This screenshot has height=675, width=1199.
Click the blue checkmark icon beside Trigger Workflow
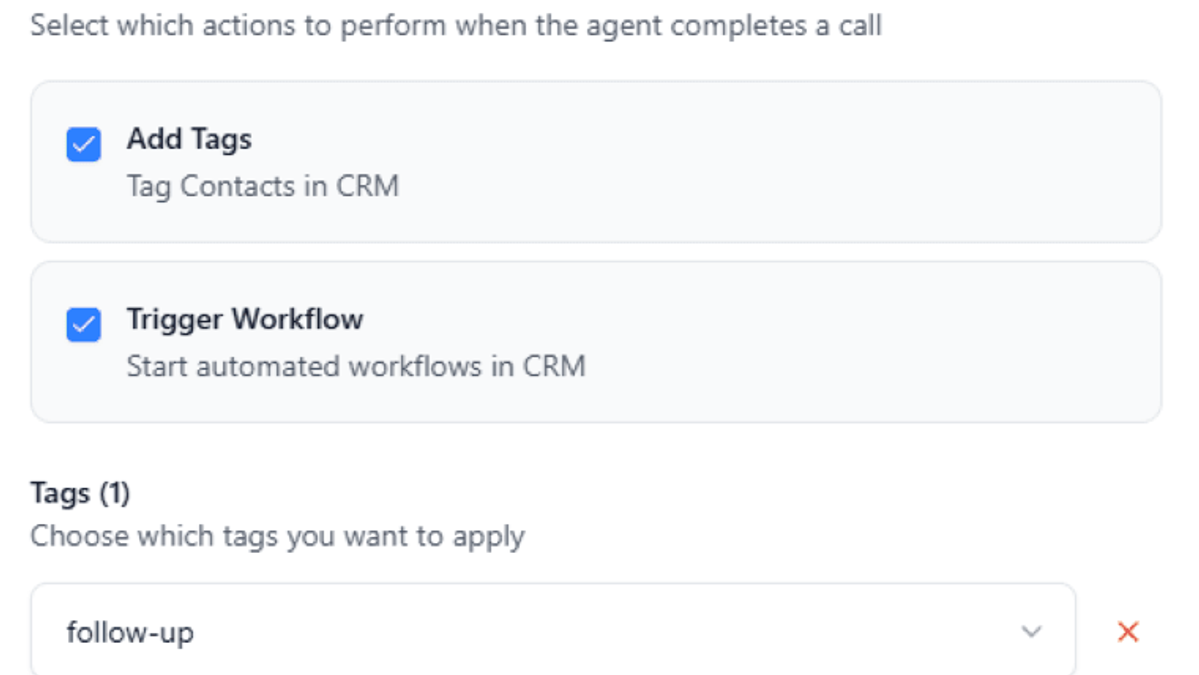[x=83, y=325]
